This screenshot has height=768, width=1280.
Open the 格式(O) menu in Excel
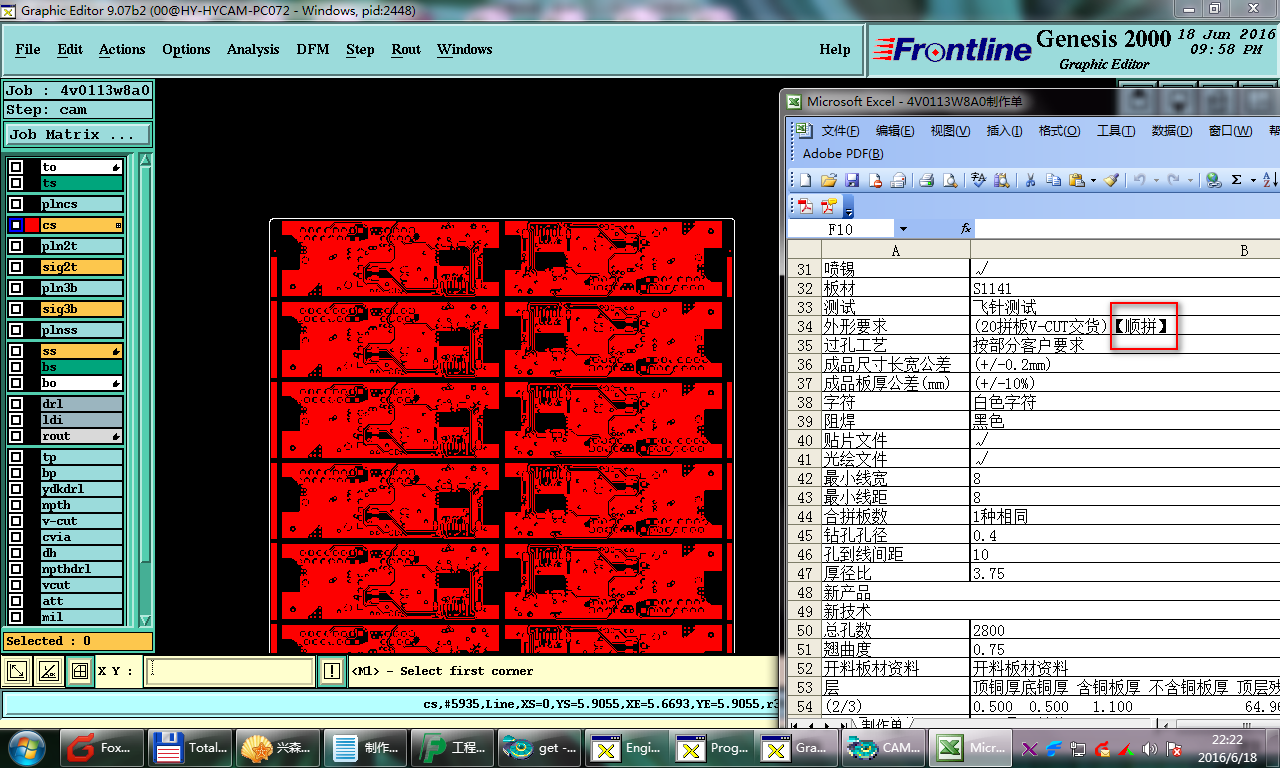click(x=1059, y=131)
